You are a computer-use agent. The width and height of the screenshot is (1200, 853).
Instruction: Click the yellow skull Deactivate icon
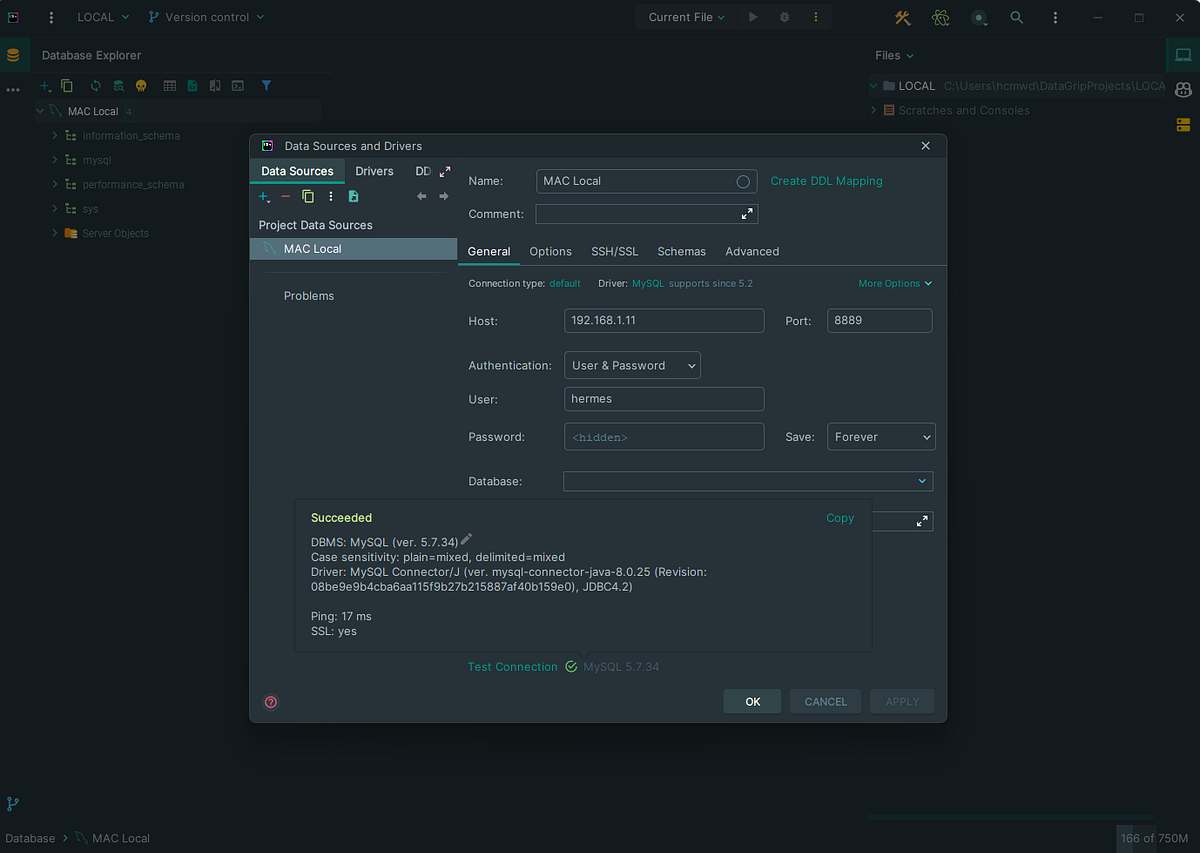(x=141, y=86)
